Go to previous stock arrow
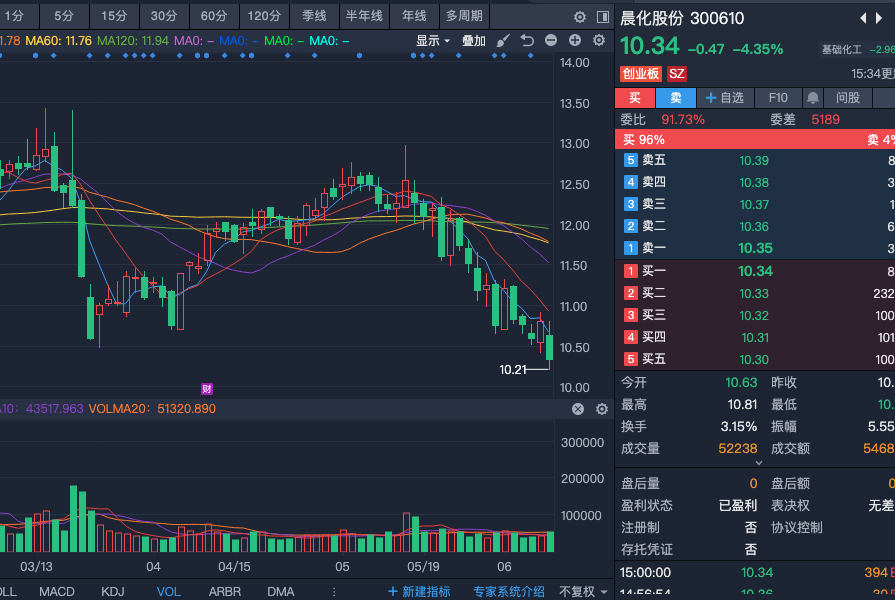The height and width of the screenshot is (600, 895). point(863,18)
